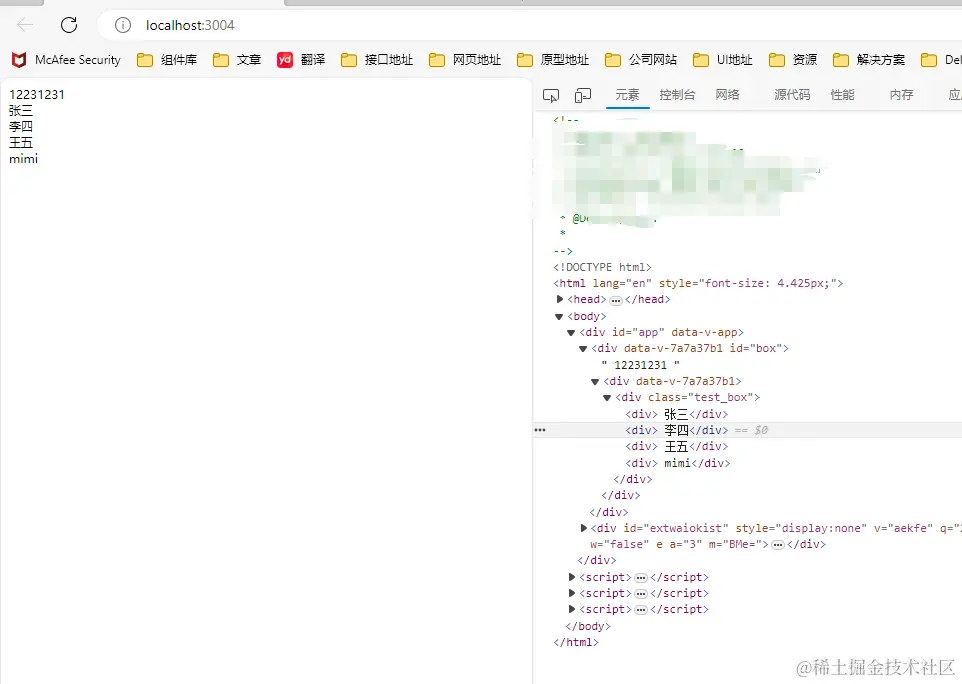
Task: Select the 王五 div in DOM tree
Action: coord(677,447)
